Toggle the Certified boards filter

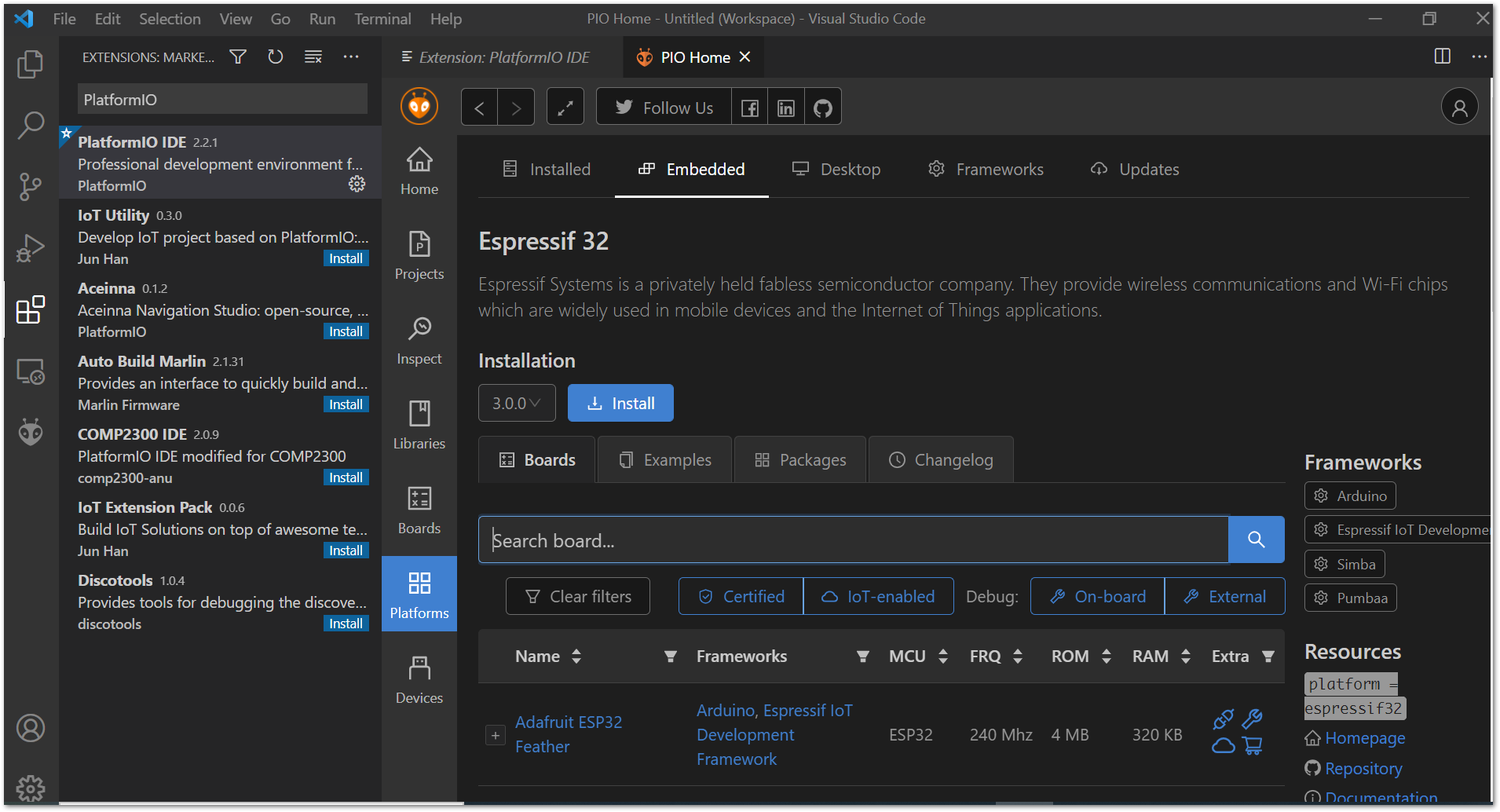pyautogui.click(x=741, y=596)
